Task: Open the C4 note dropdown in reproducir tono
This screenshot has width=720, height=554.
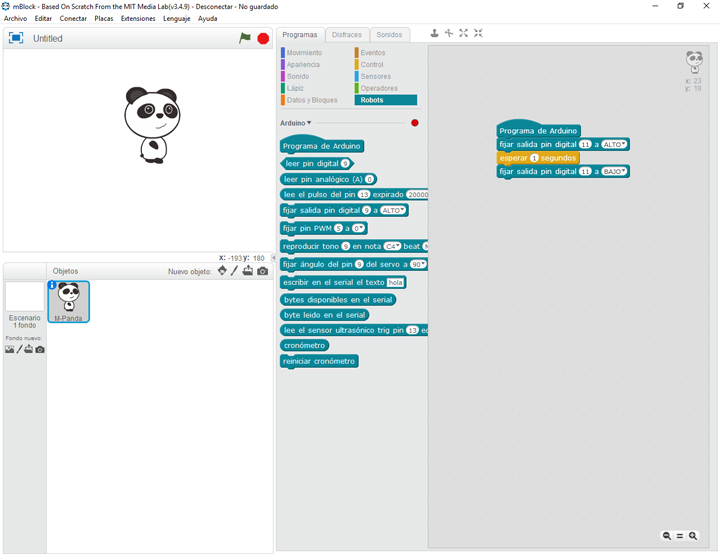Action: click(x=392, y=246)
